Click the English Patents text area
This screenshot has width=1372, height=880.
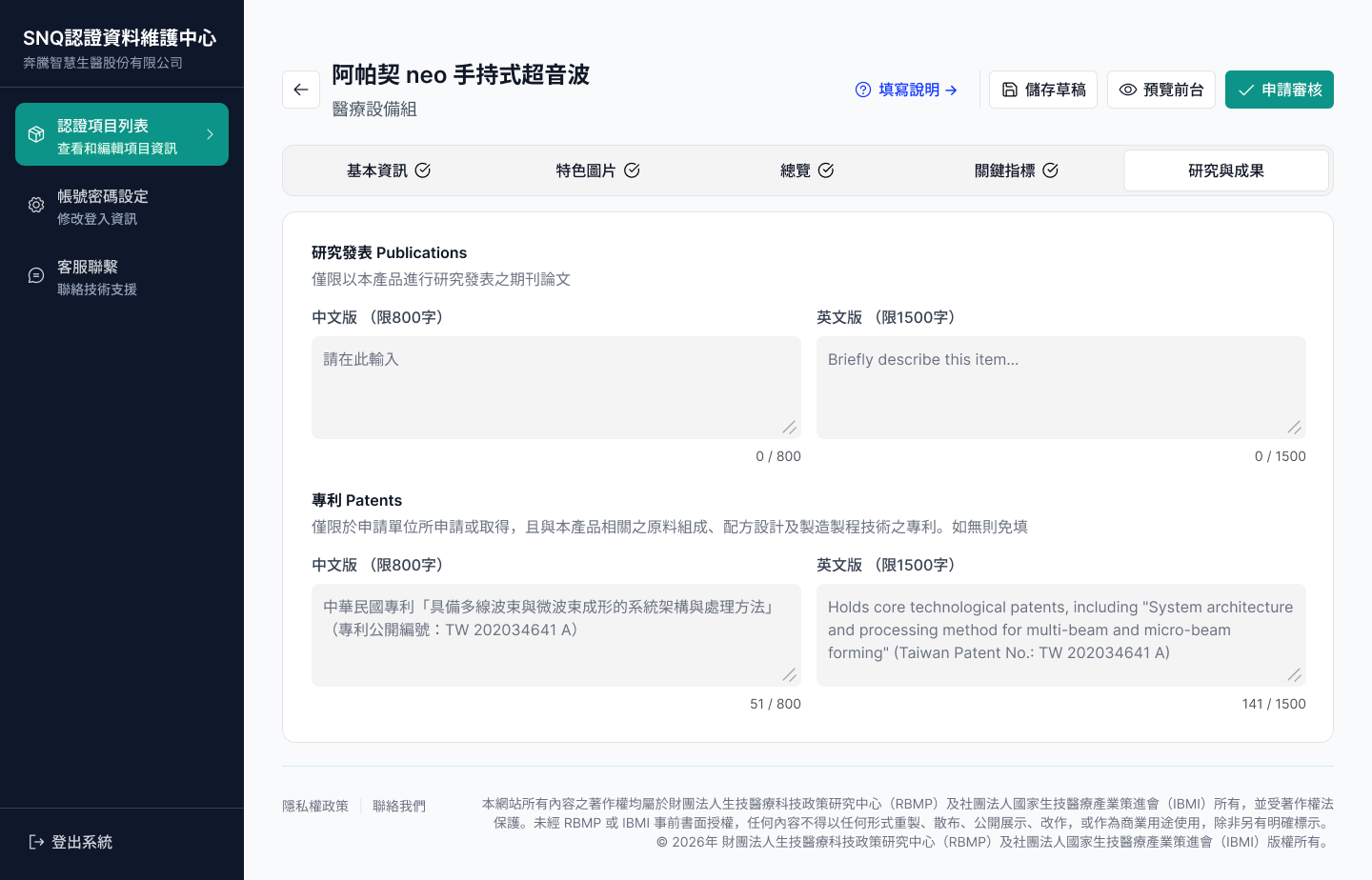pos(1061,634)
